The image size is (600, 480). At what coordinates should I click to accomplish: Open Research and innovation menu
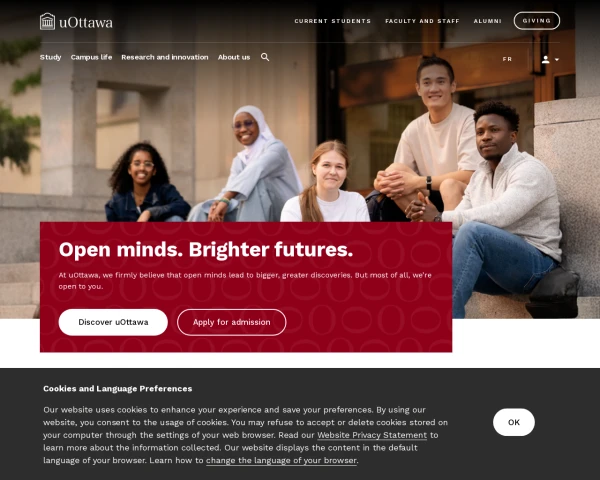(x=165, y=57)
